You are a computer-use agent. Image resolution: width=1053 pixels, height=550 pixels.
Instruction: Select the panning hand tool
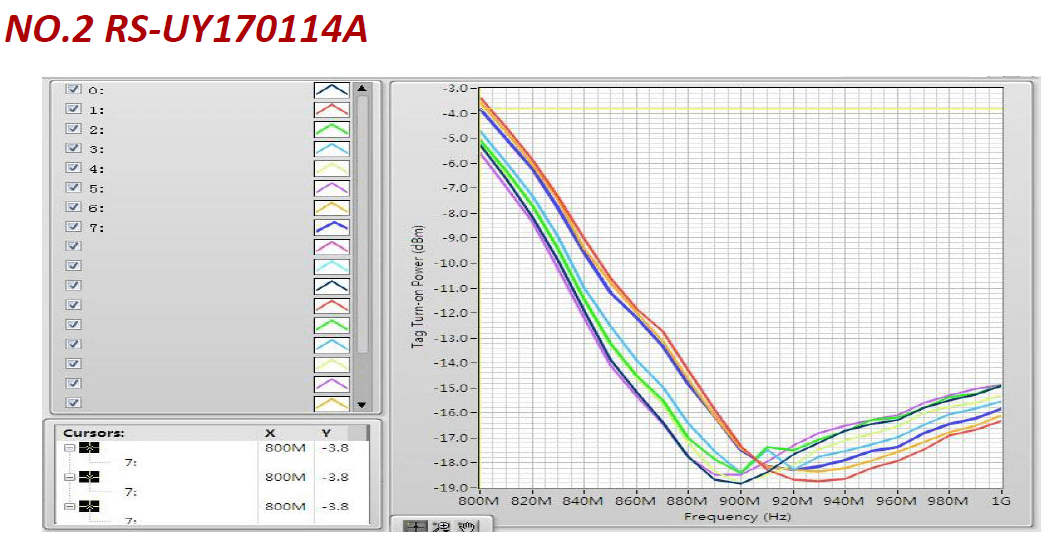coord(465,526)
